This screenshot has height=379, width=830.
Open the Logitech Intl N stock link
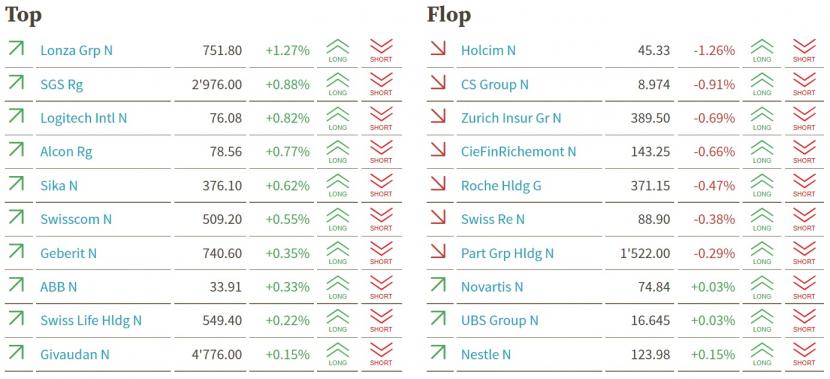[84, 118]
